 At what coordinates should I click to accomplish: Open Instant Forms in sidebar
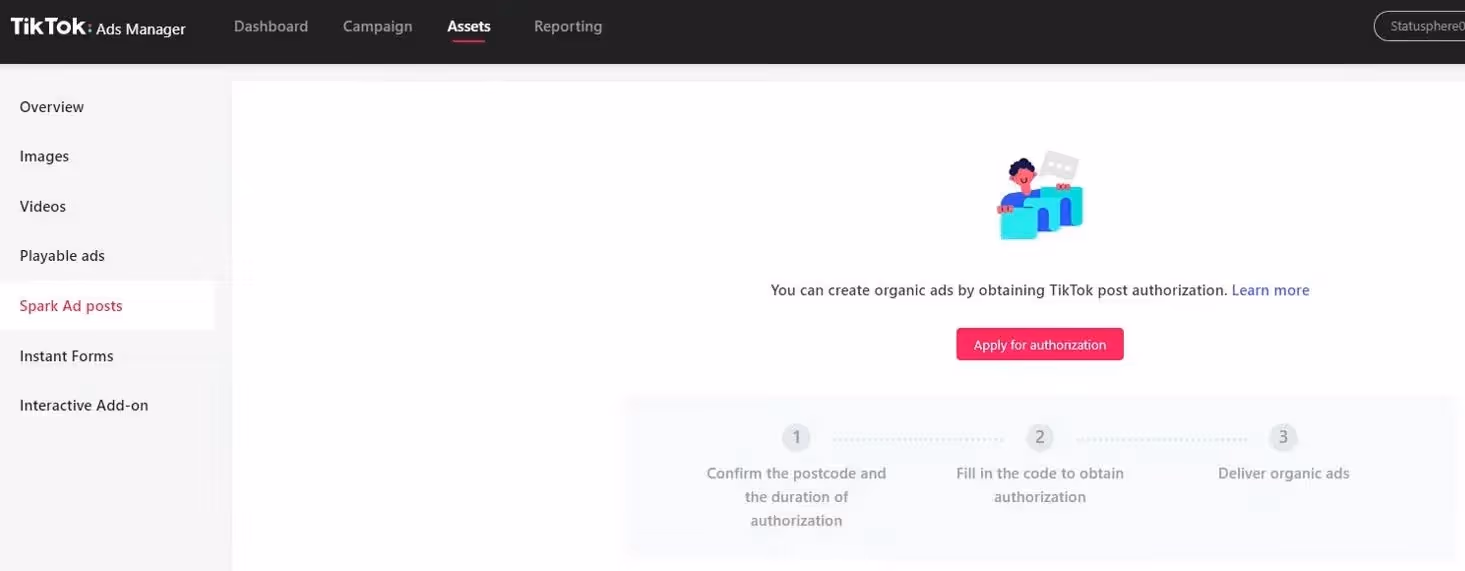[66, 356]
